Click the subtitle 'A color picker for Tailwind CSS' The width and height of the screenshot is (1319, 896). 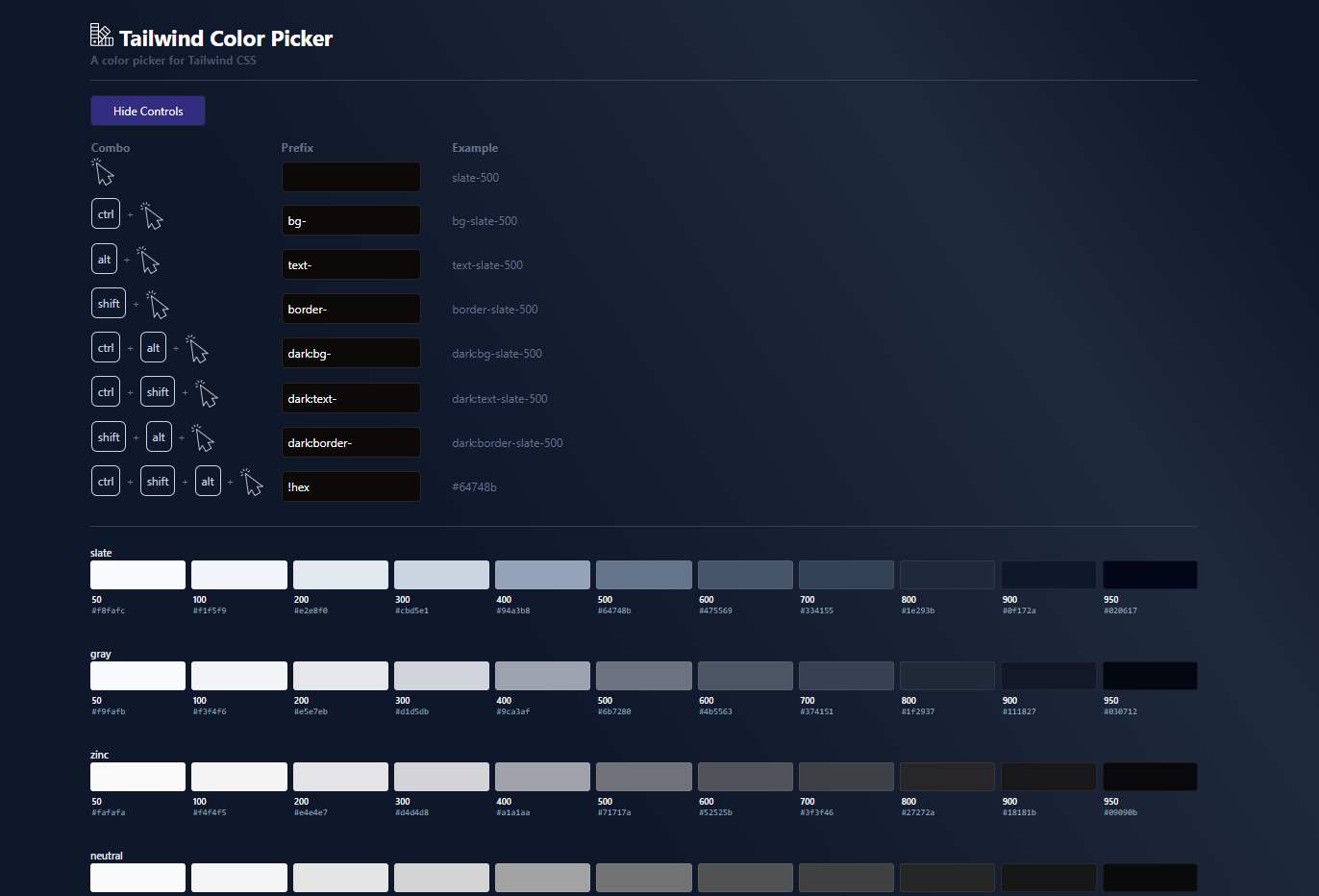pos(173,61)
